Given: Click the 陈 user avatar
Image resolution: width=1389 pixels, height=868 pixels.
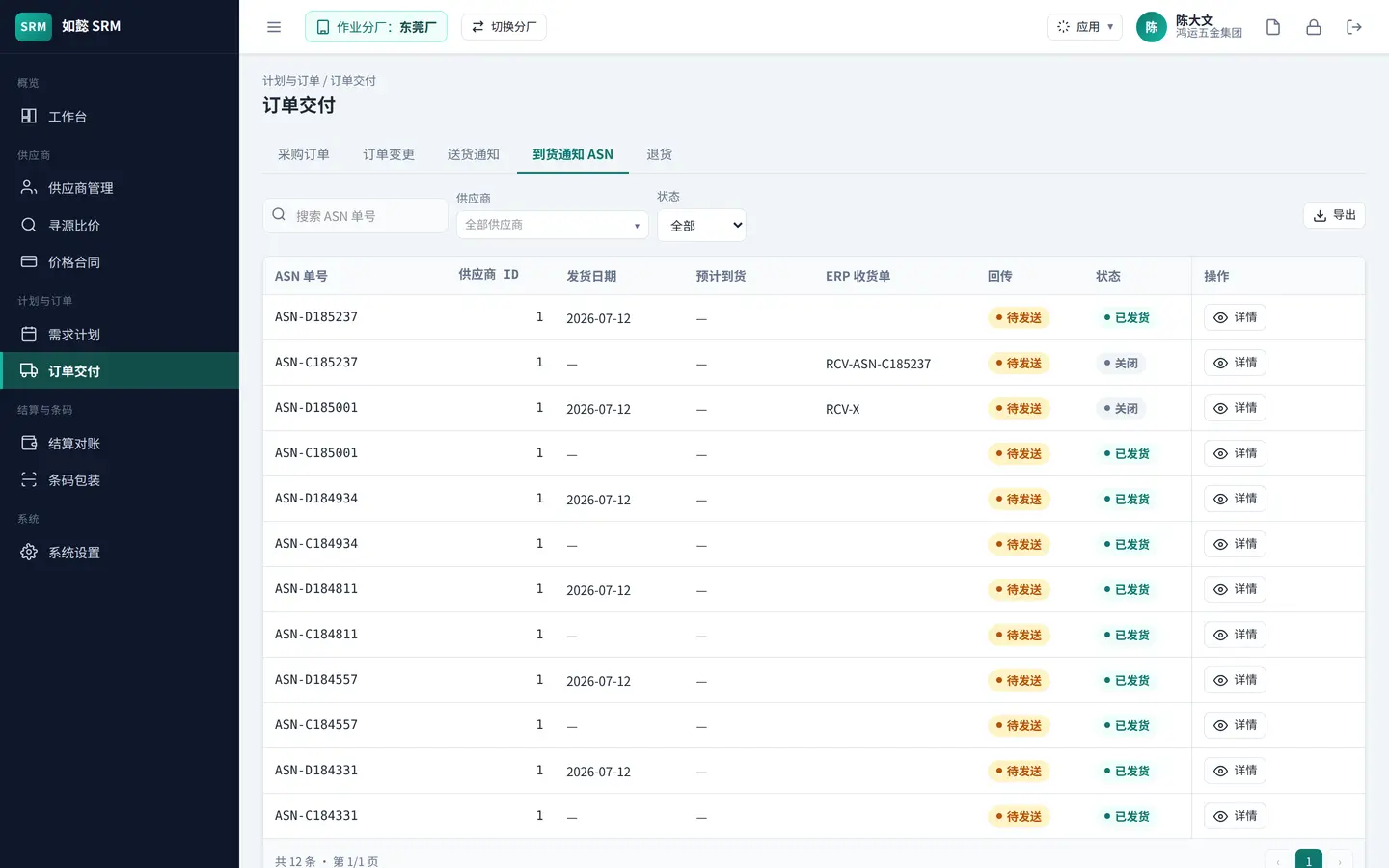Looking at the screenshot, I should (x=1152, y=27).
